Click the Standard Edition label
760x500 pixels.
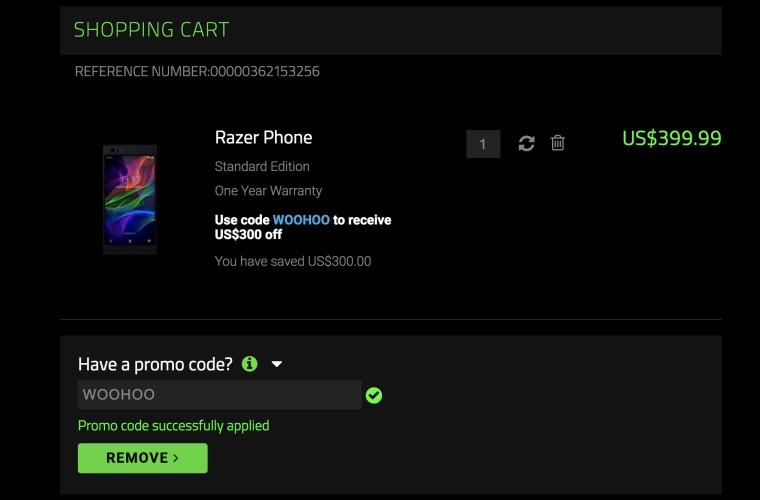tap(262, 166)
